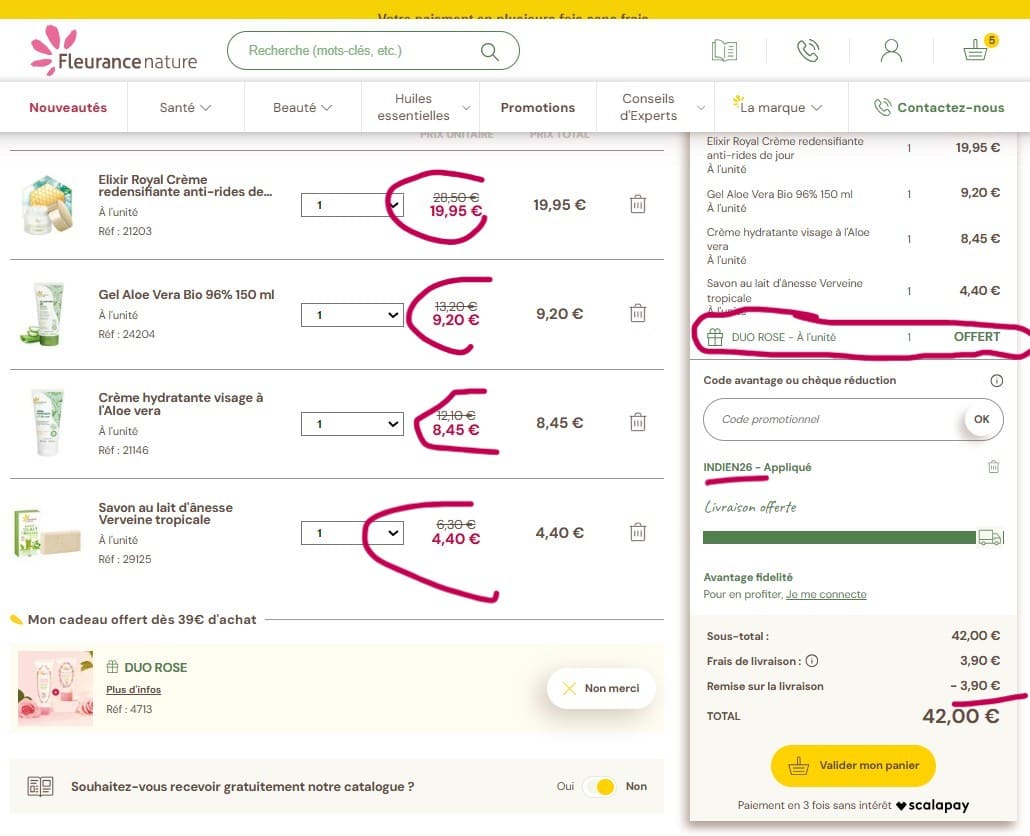Open the Promotions menu item
The height and width of the screenshot is (836, 1030).
[538, 107]
